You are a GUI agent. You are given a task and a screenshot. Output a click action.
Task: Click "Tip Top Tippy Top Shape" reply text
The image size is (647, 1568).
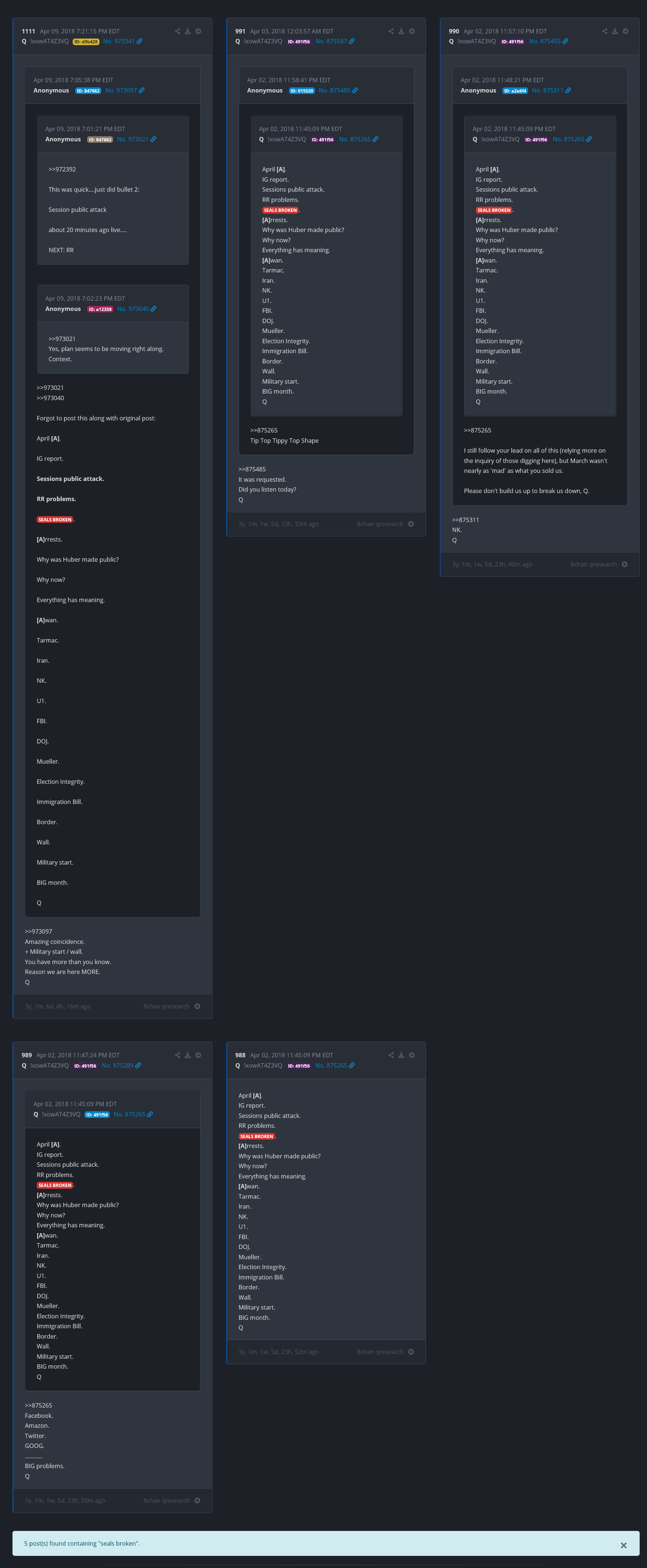point(284,441)
